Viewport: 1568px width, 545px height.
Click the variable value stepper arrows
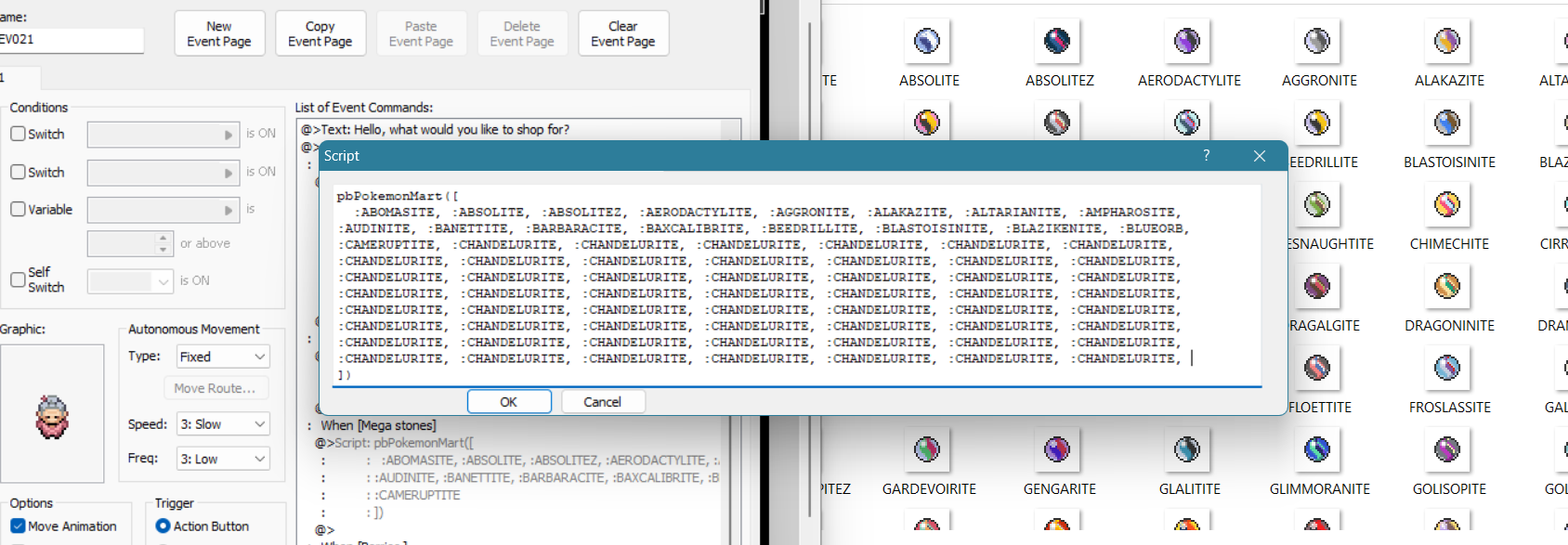[x=163, y=243]
